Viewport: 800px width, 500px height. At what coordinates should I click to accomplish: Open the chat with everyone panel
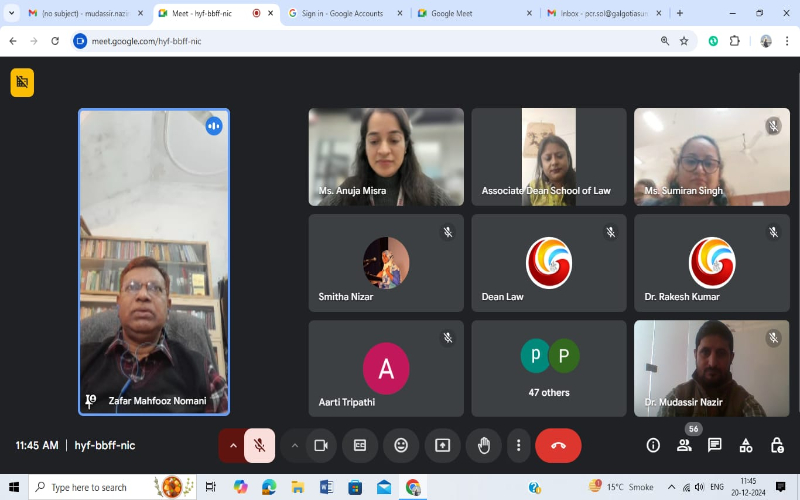(x=715, y=445)
